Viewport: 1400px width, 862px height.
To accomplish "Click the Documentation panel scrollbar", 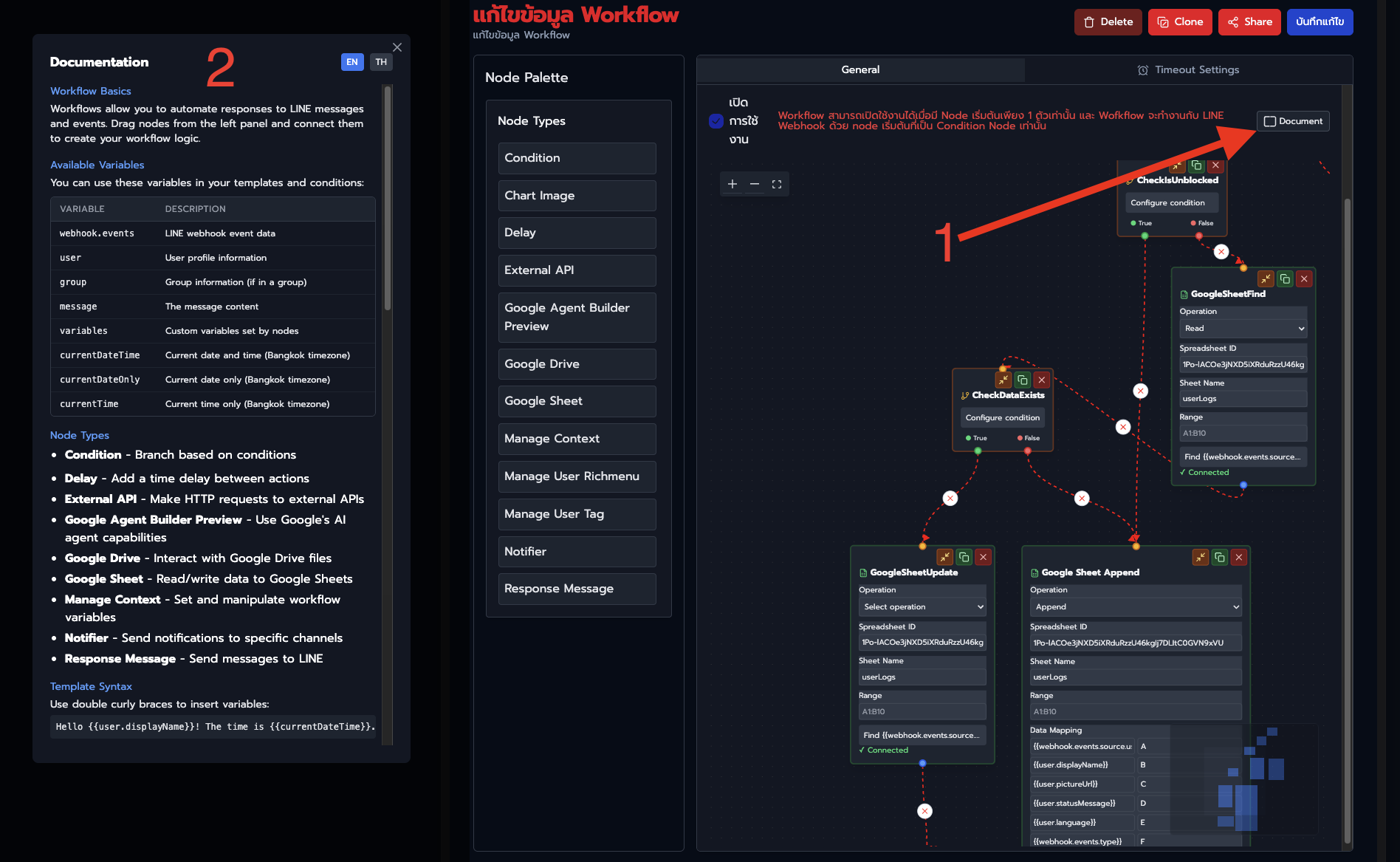I will point(388,199).
